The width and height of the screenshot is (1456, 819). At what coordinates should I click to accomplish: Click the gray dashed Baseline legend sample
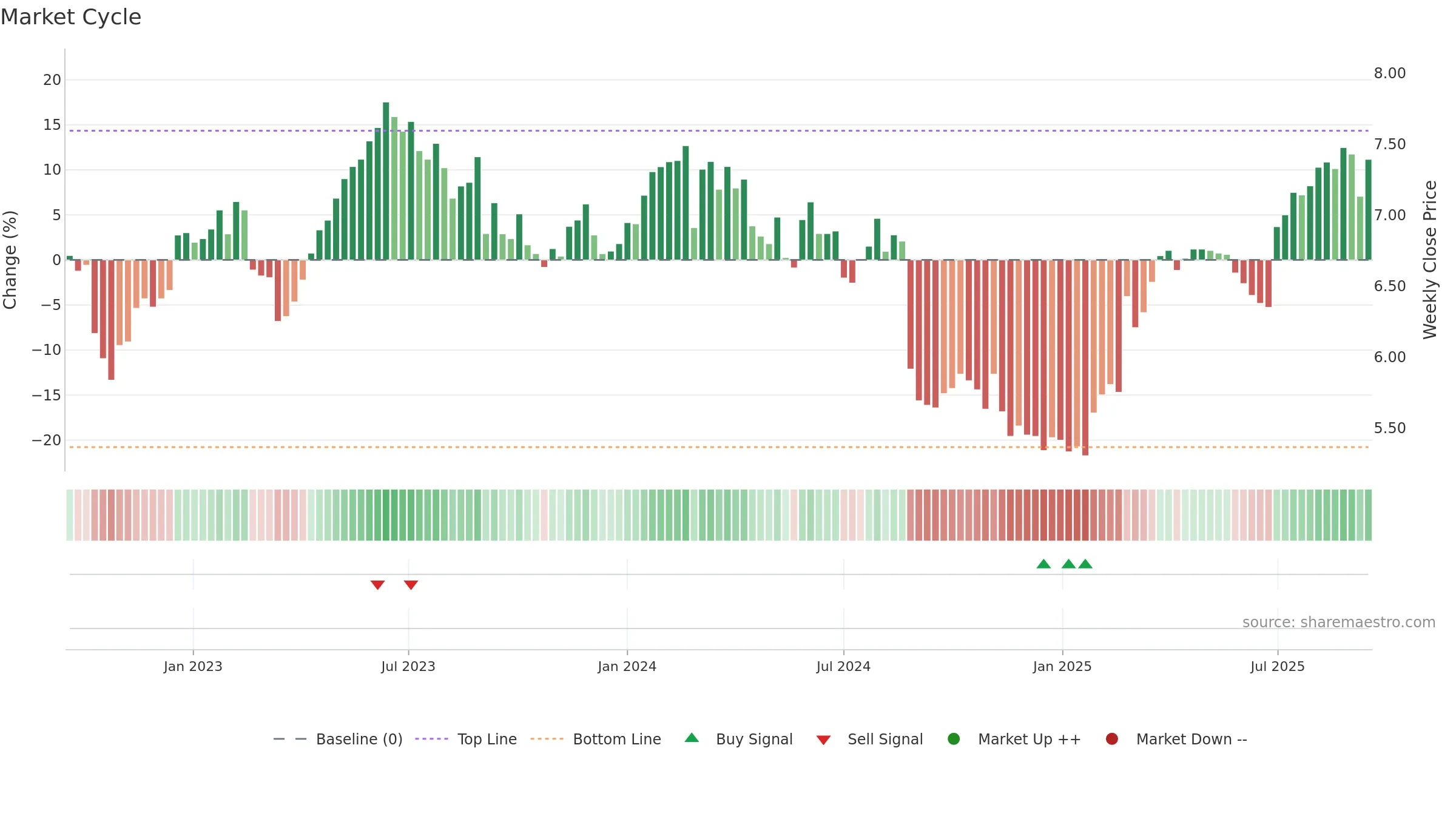[290, 739]
